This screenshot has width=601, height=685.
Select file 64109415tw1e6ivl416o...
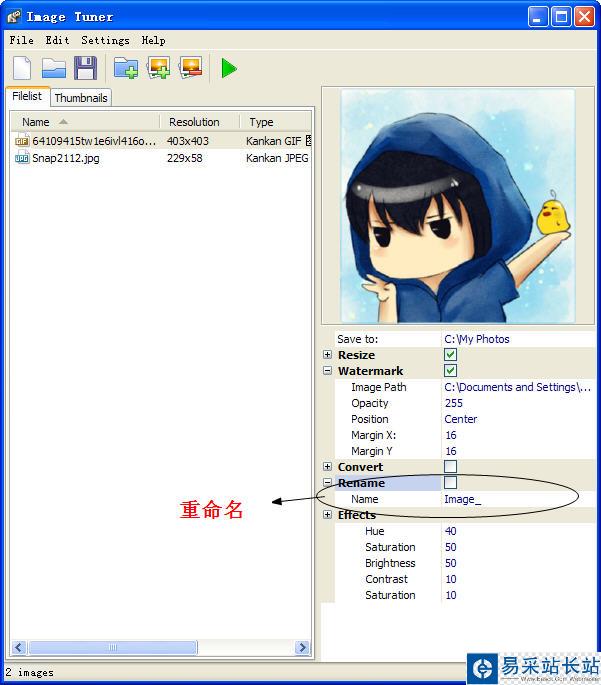[94, 141]
